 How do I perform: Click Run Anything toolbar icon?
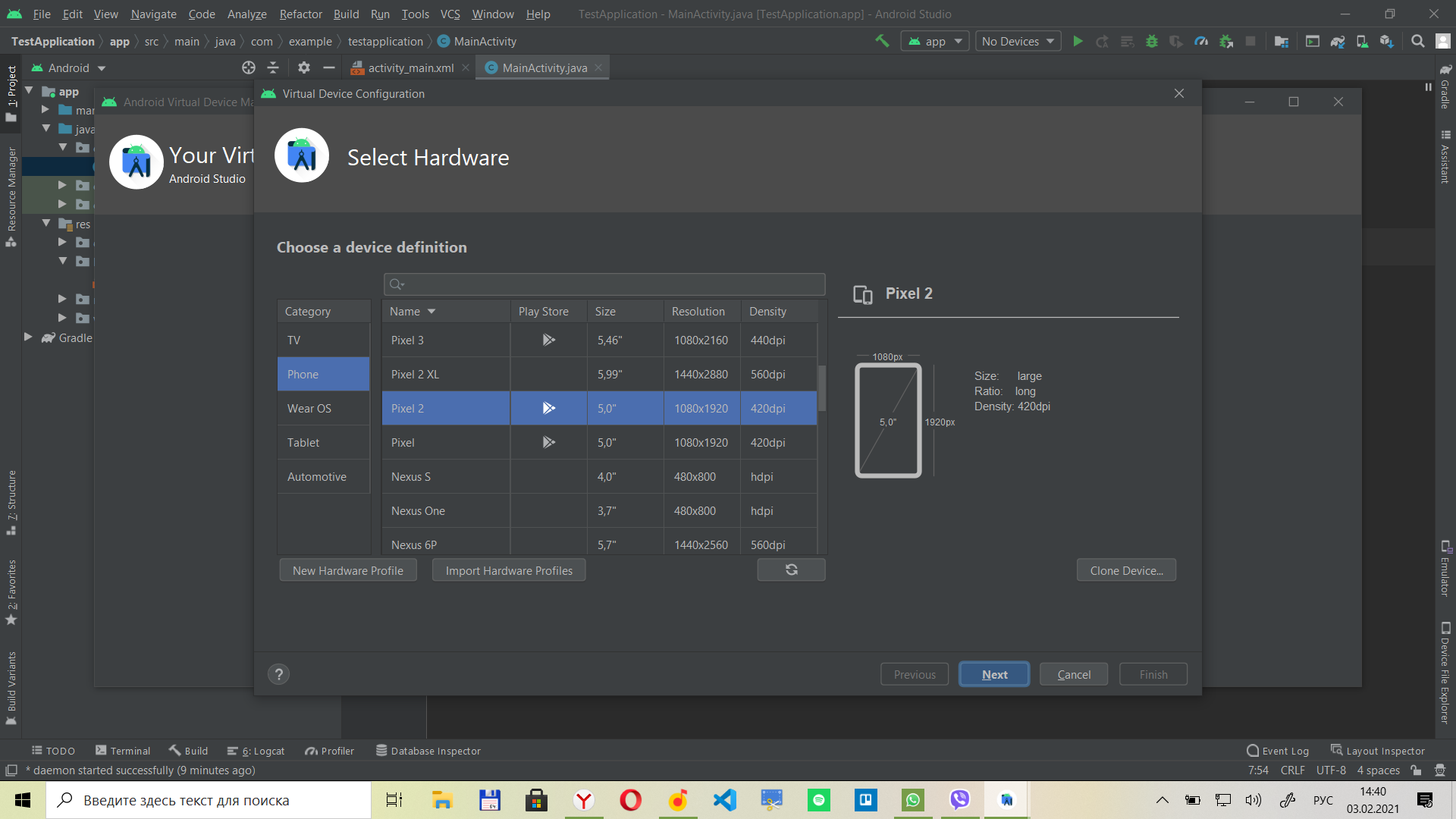(1313, 41)
